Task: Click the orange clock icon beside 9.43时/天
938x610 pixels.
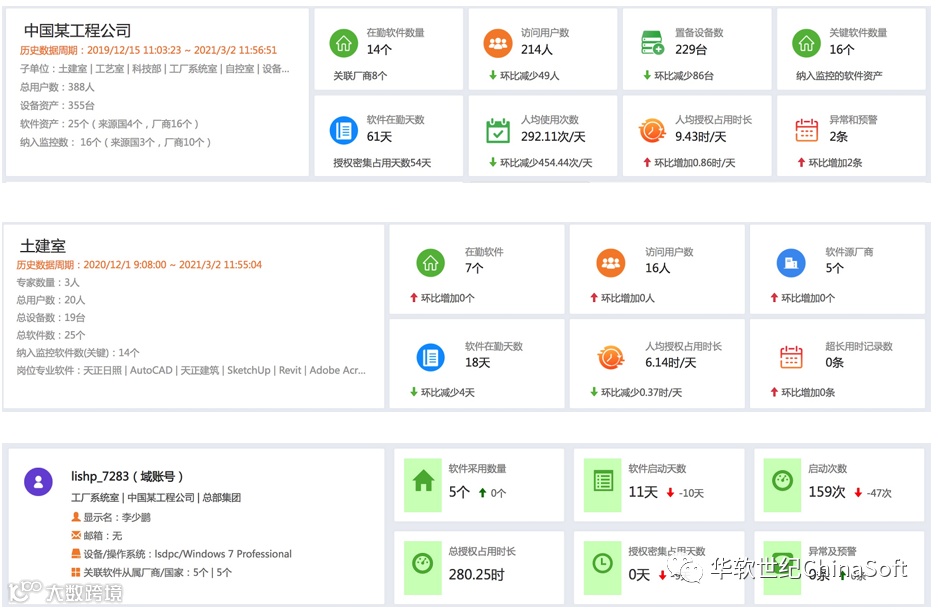Action: pyautogui.click(x=652, y=130)
